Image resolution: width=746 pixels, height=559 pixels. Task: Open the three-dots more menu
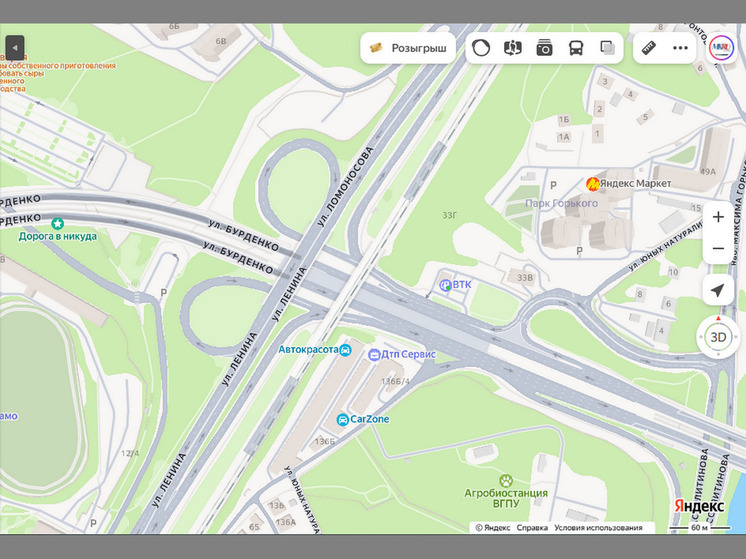coord(681,48)
